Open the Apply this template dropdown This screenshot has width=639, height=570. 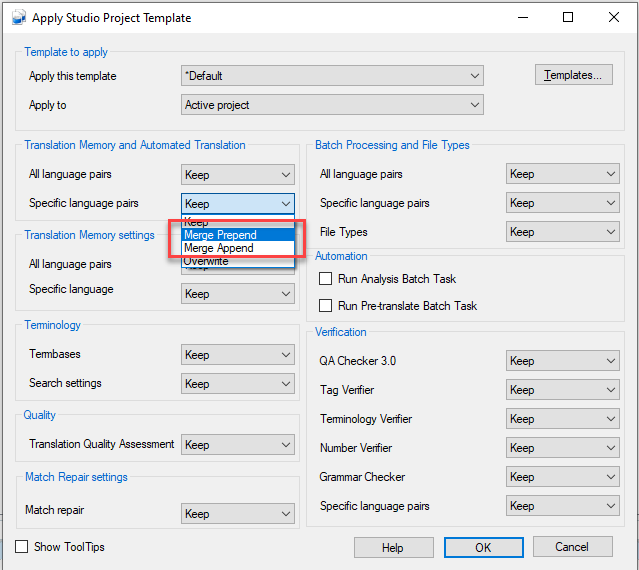pos(332,76)
